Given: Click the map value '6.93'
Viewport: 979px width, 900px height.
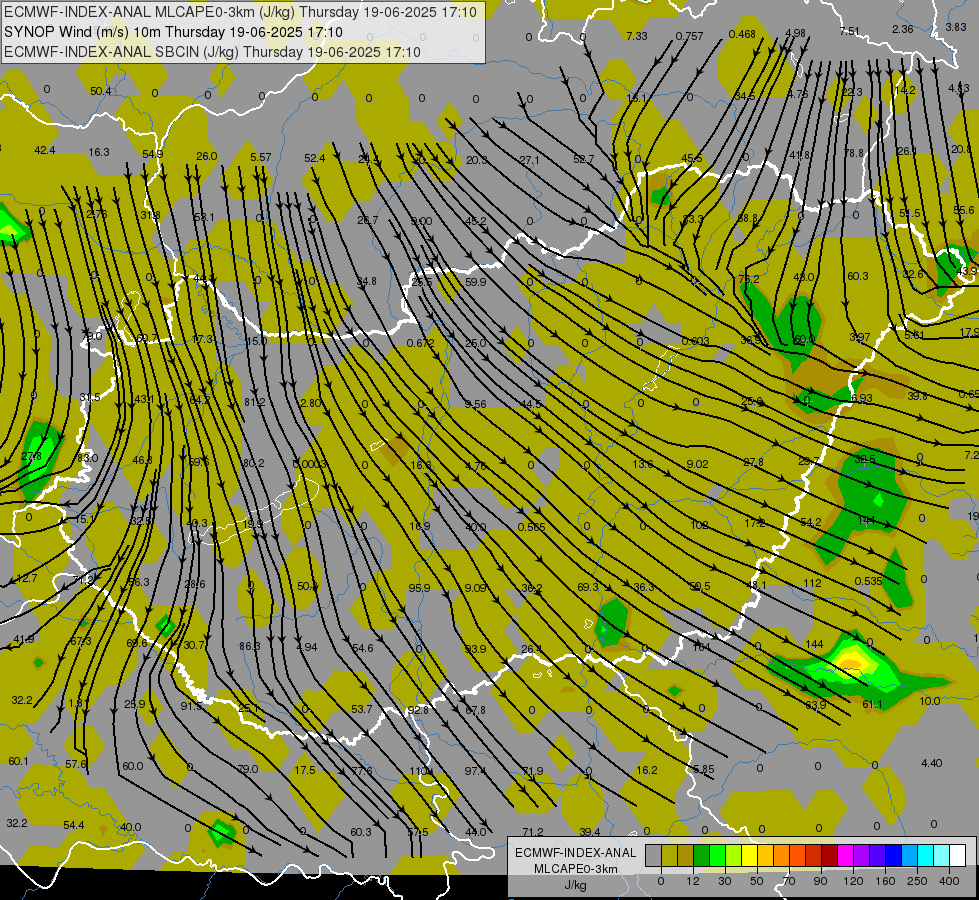Looking at the screenshot, I should point(862,398).
